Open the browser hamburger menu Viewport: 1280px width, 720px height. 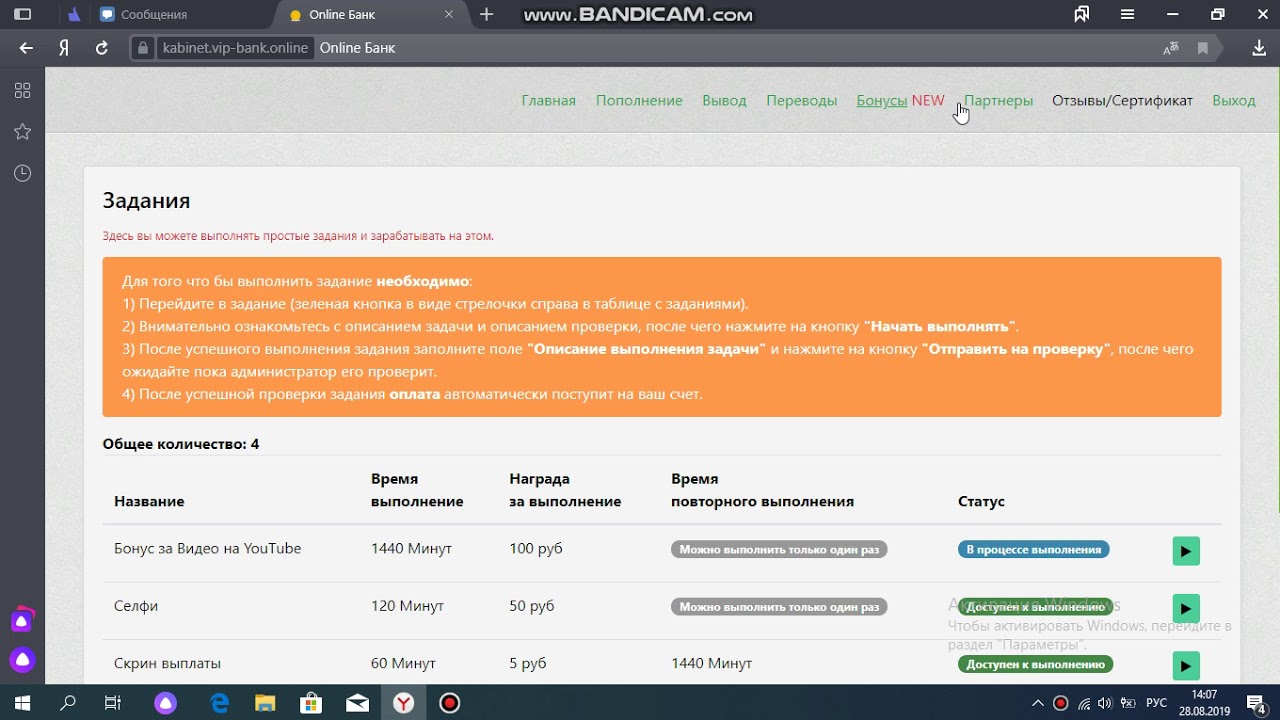click(1128, 15)
